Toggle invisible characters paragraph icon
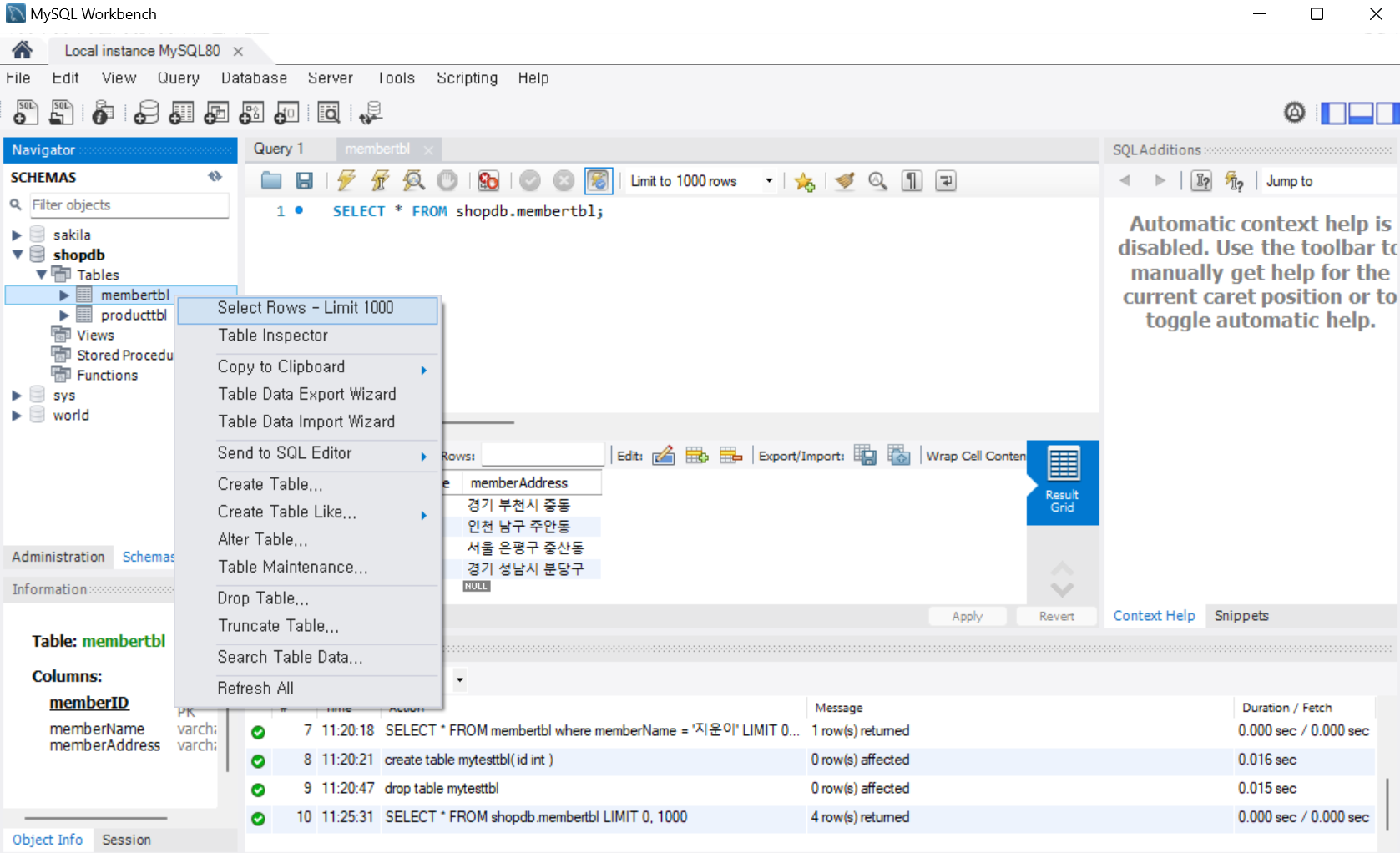This screenshot has width=1400, height=853. (912, 180)
